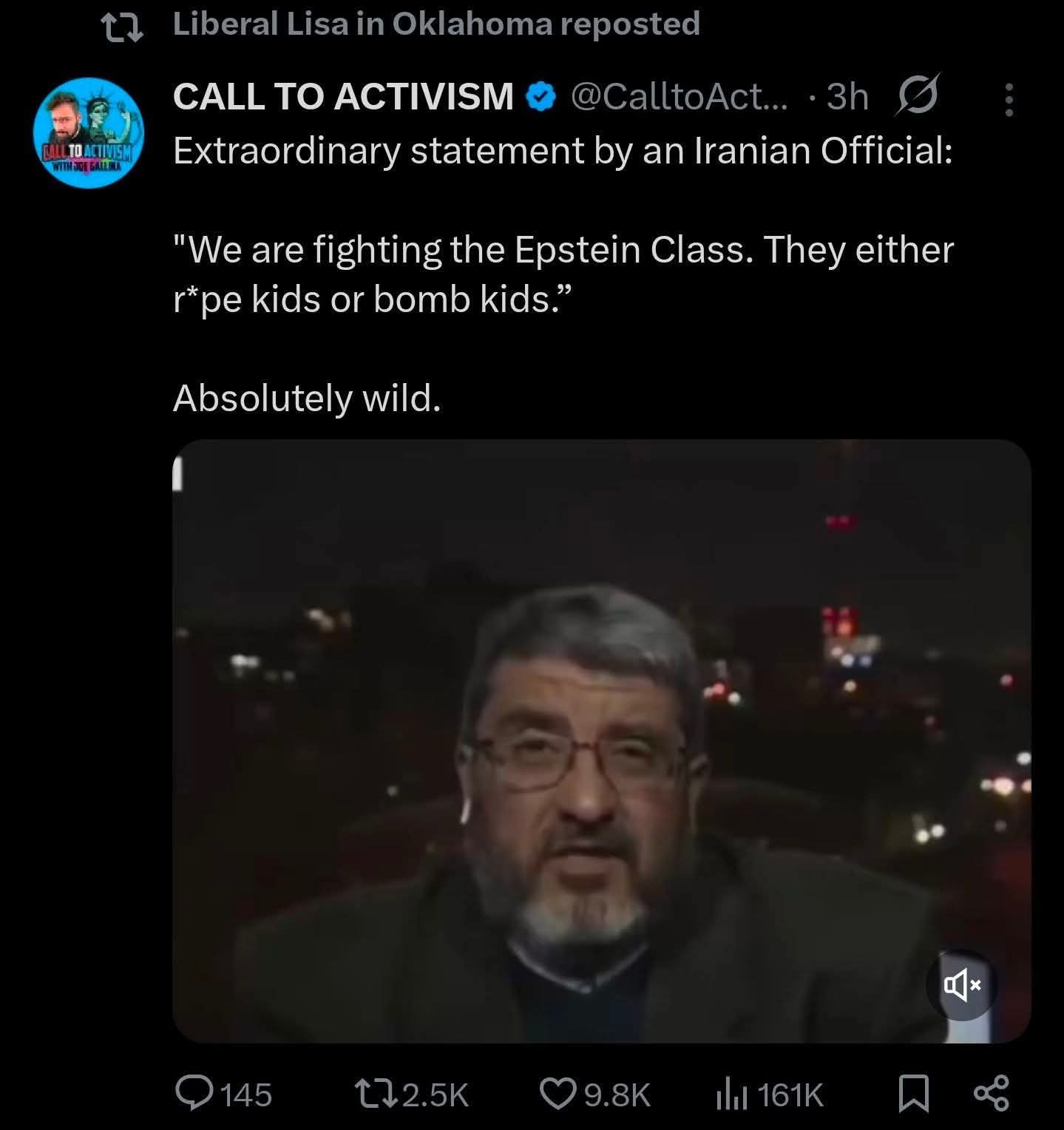1064x1130 pixels.
Task: Open Liberal Lisa in Oklahoma reposted label
Action: [x=436, y=24]
